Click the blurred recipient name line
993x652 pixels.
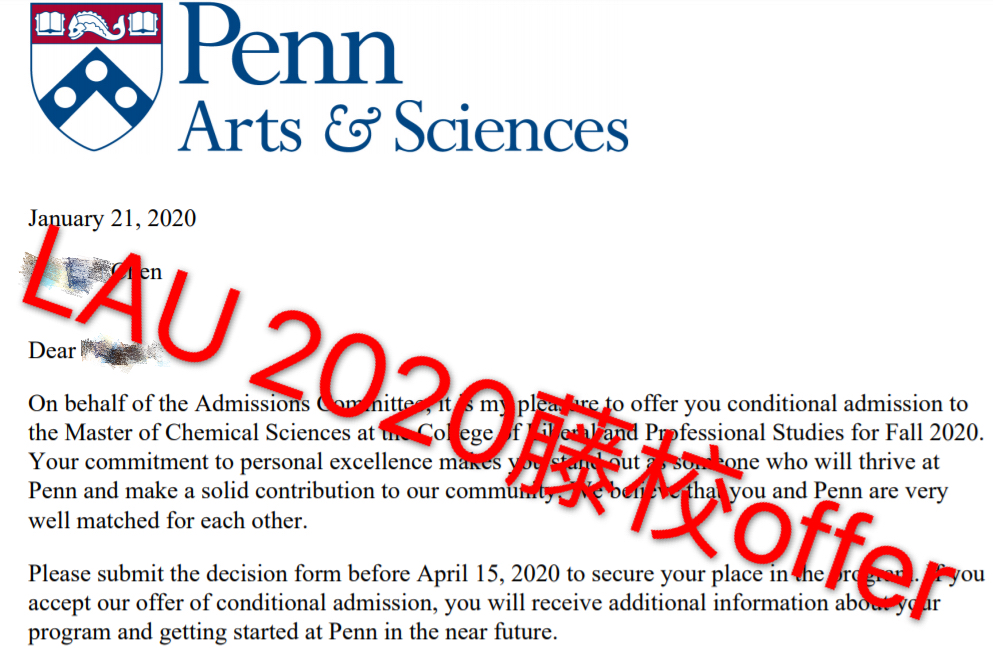(x=92, y=272)
